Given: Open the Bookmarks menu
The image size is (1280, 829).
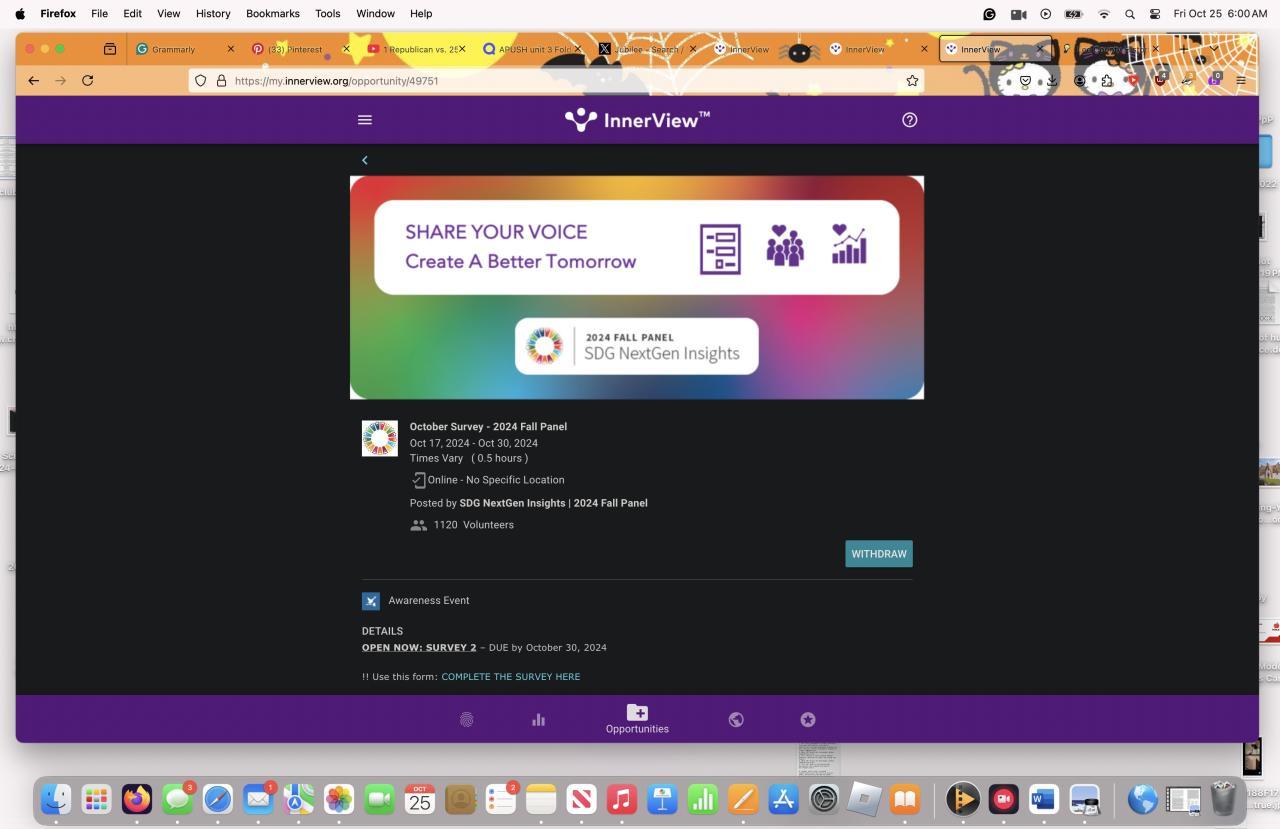Looking at the screenshot, I should [x=273, y=14].
